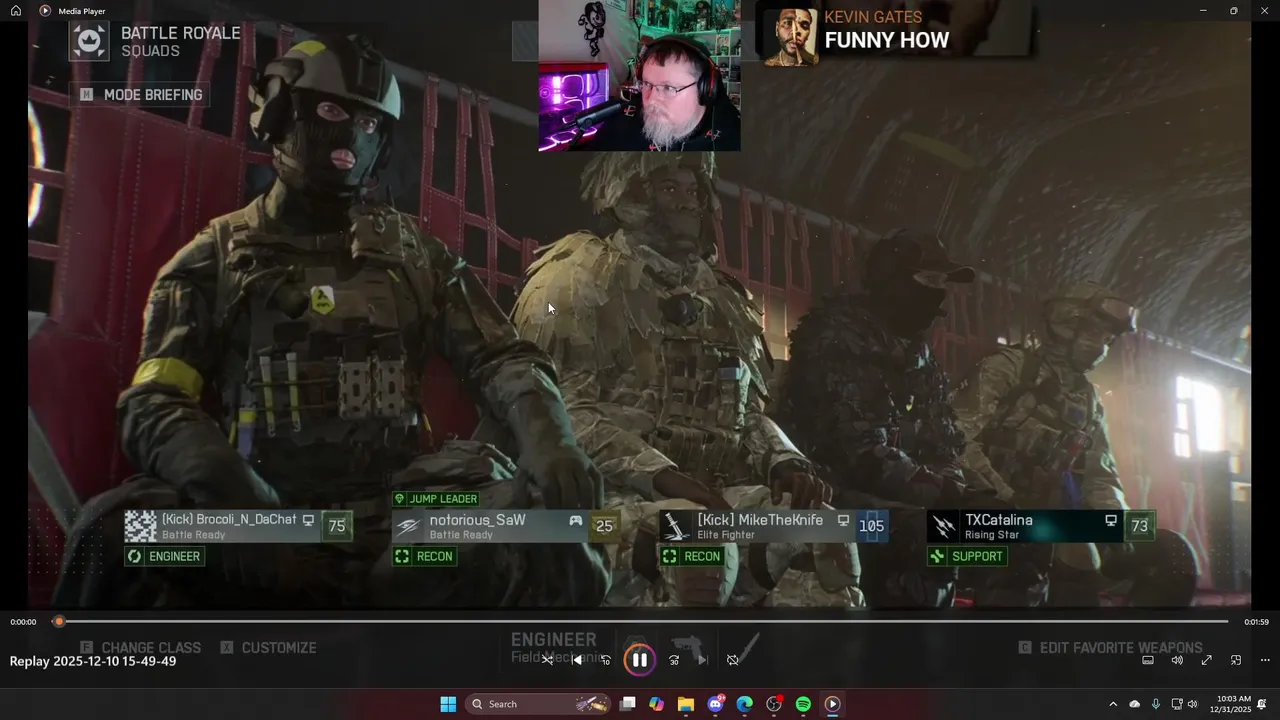Open Microsoft Edge from taskbar
The height and width of the screenshot is (720, 1280).
[744, 704]
